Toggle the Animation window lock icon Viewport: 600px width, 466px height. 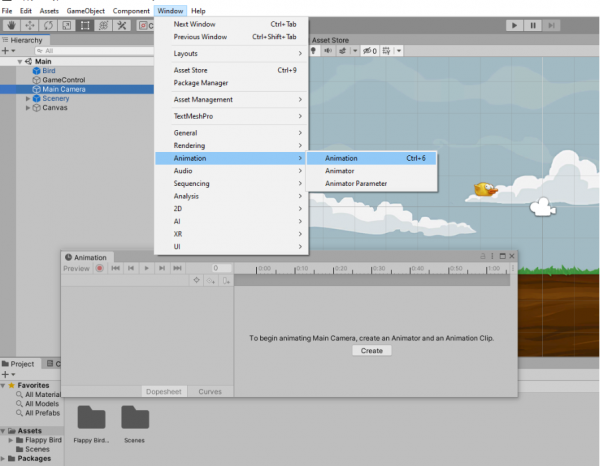click(483, 256)
